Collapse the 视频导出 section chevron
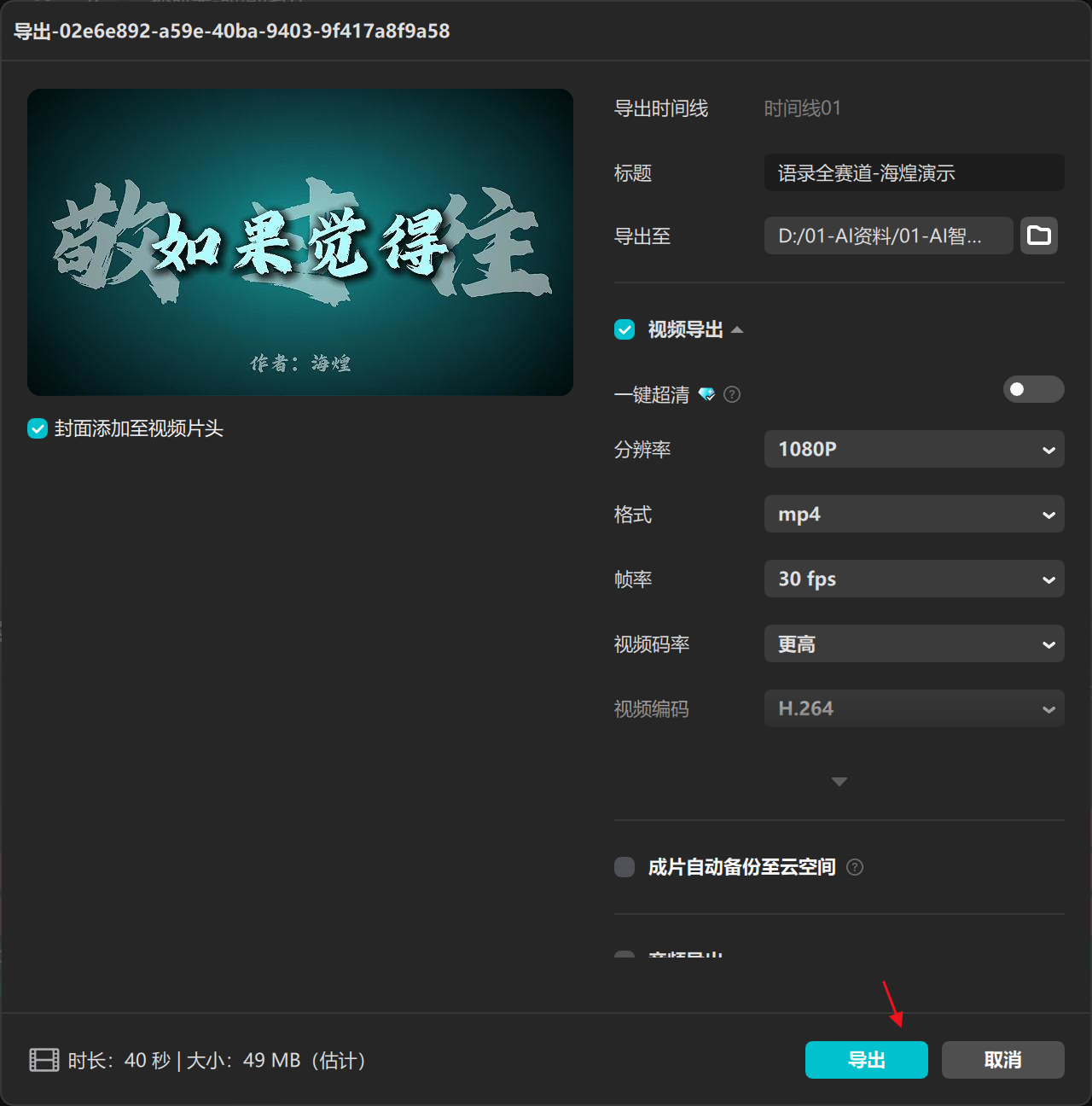This screenshot has width=1092, height=1106. pyautogui.click(x=739, y=329)
